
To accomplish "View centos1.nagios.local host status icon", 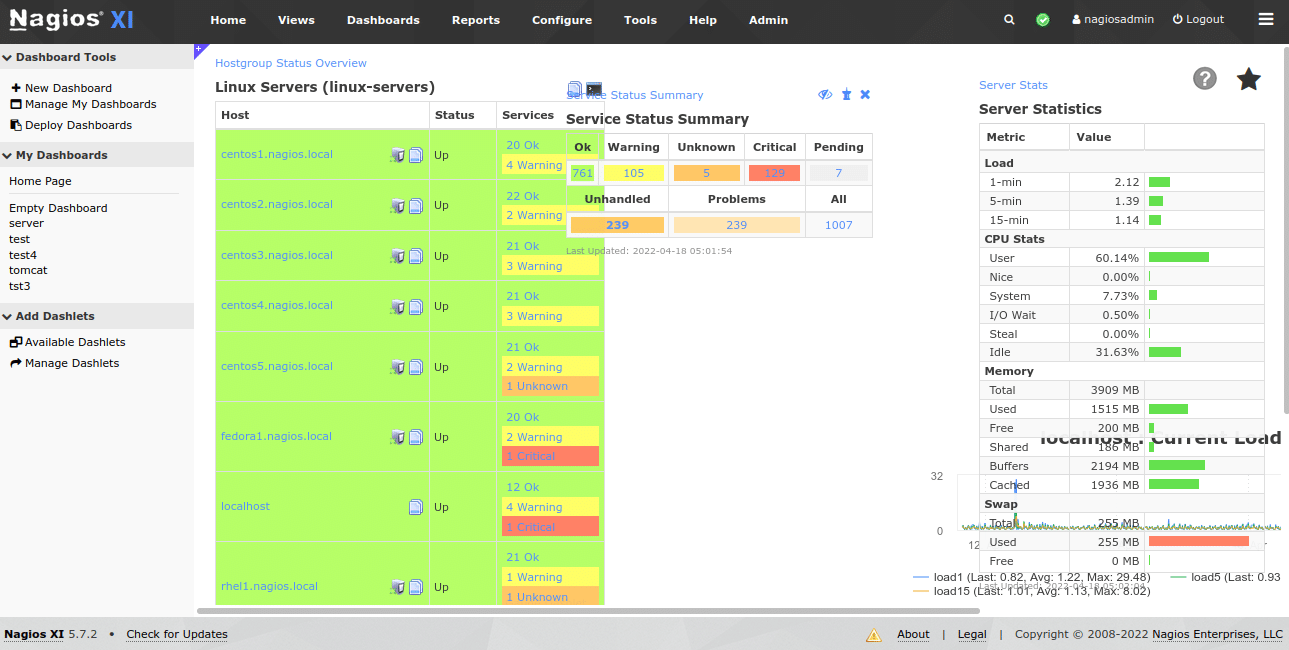I will point(397,155).
